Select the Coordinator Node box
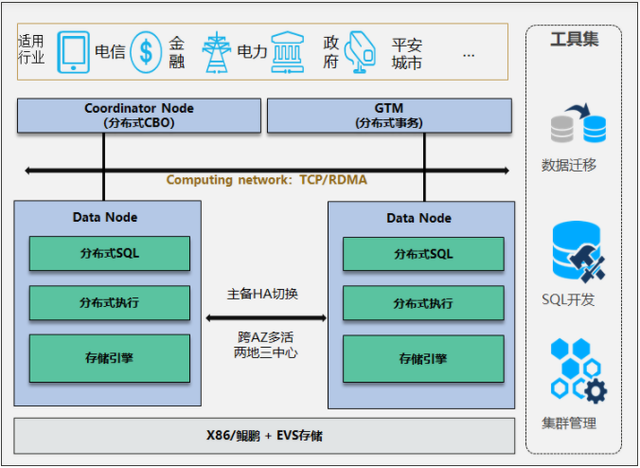The image size is (640, 468). point(139,115)
